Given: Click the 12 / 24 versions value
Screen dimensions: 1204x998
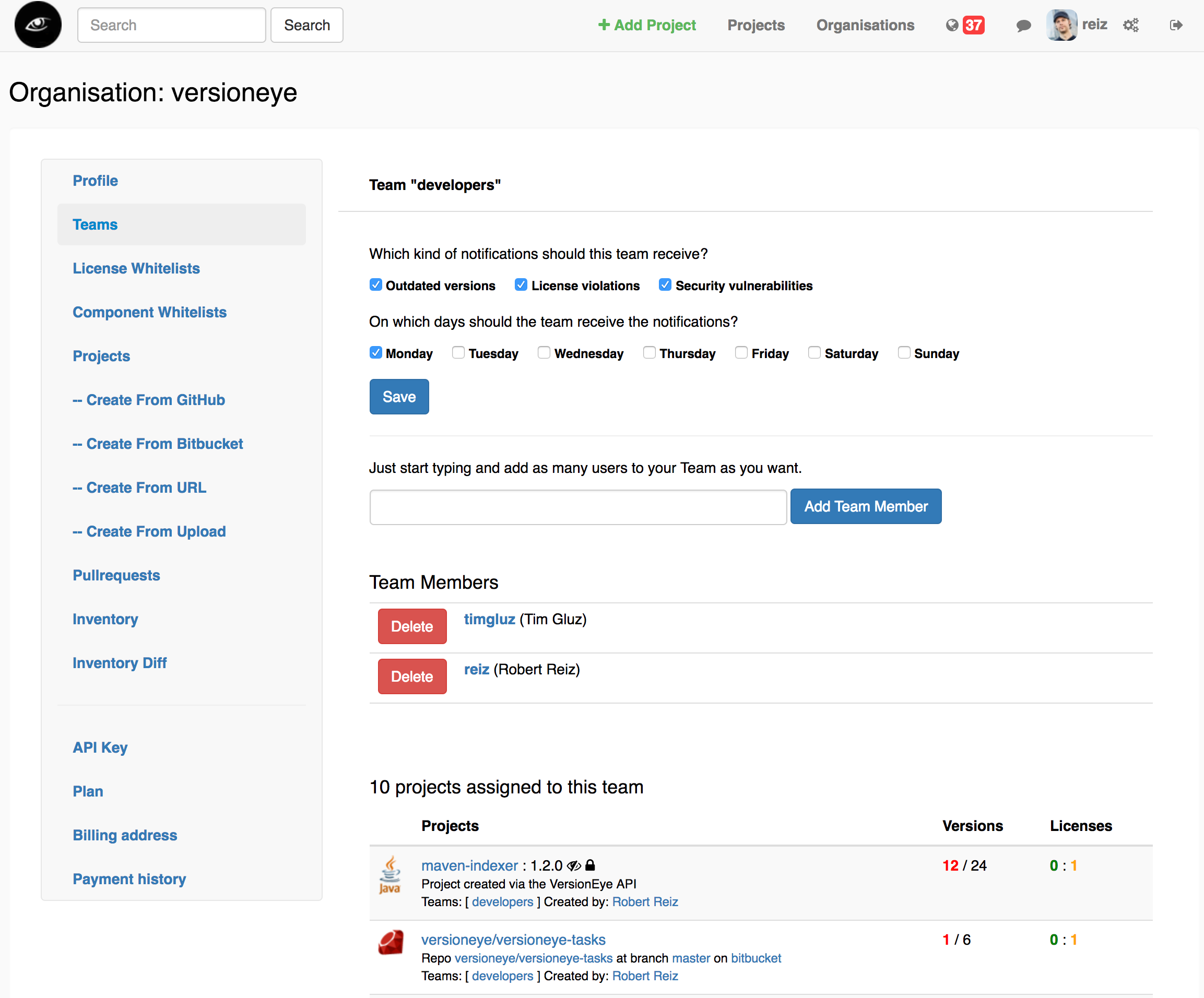Looking at the screenshot, I should click(x=964, y=865).
